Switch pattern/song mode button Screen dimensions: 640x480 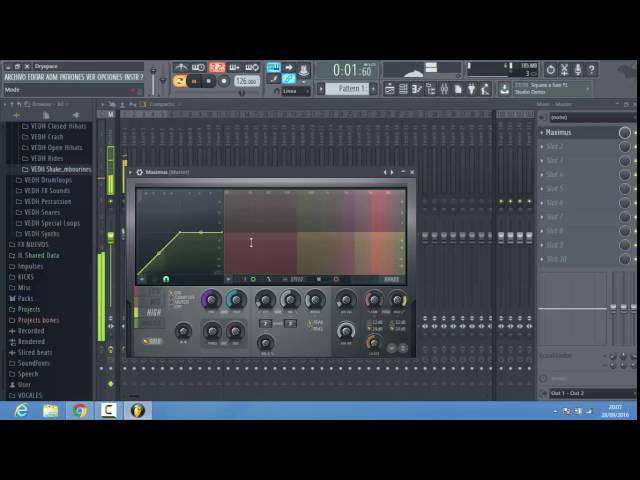pyautogui.click(x=179, y=81)
